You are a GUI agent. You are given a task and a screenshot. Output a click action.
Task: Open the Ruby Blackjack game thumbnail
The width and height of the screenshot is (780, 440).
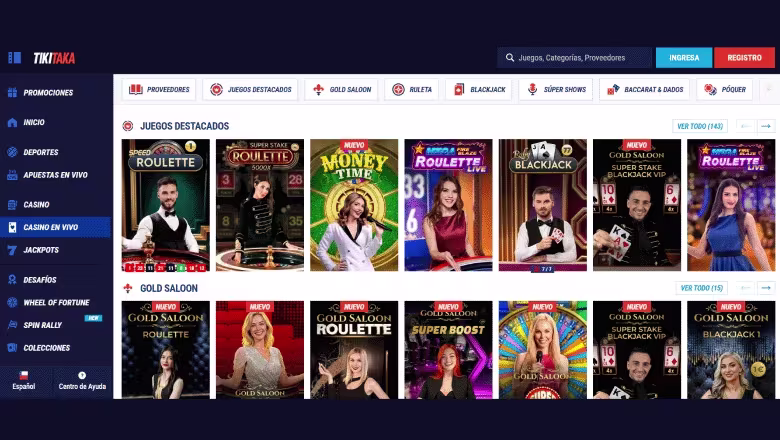click(543, 205)
